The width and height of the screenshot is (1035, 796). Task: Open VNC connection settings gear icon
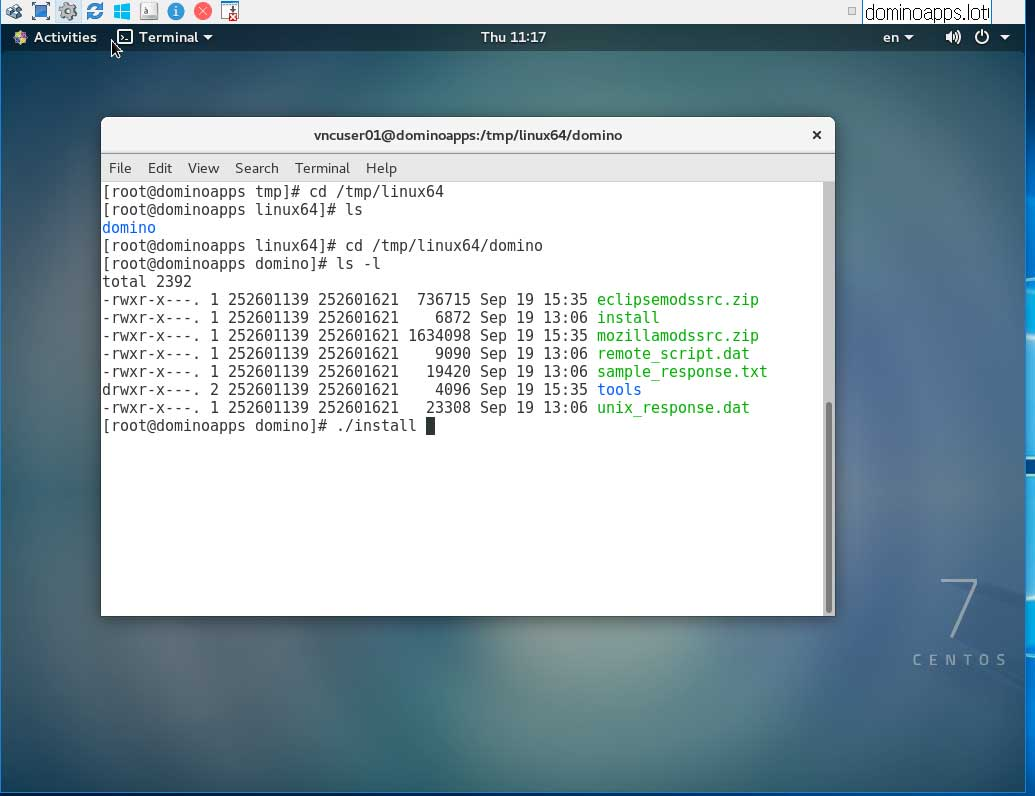point(68,11)
